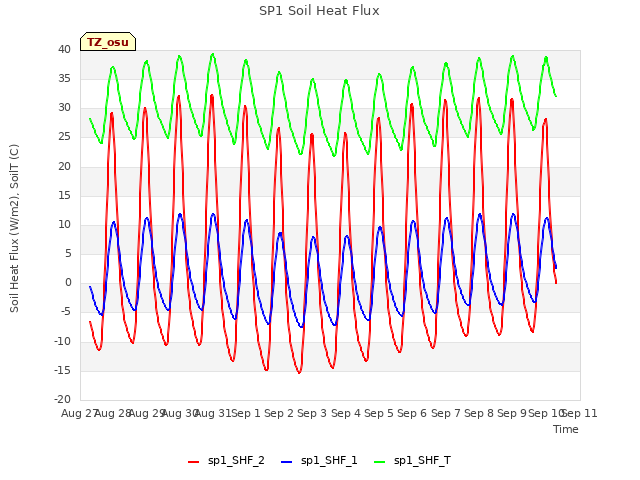Click the y-axis tick value 35

64,78
